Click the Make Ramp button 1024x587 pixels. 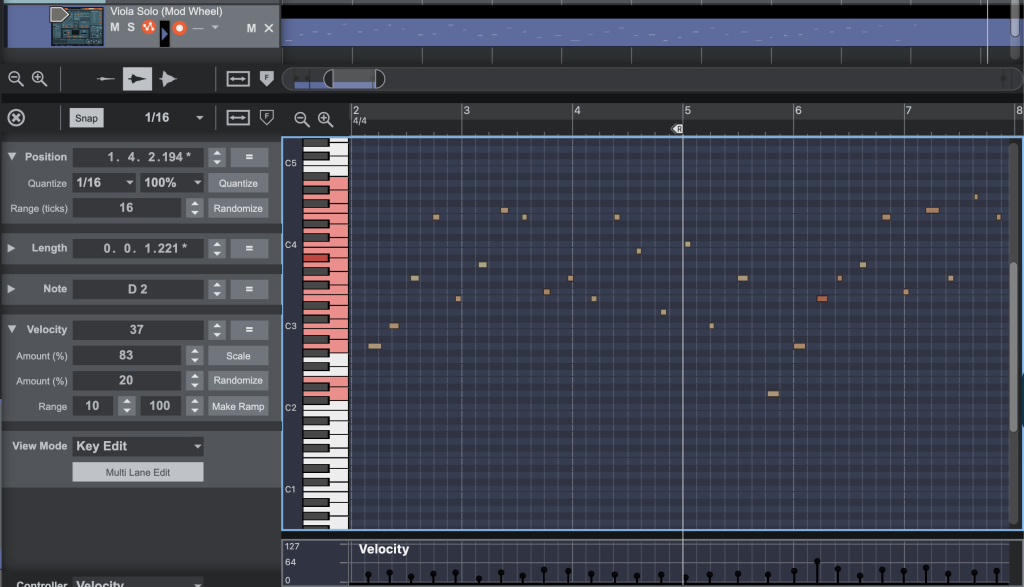[238, 406]
